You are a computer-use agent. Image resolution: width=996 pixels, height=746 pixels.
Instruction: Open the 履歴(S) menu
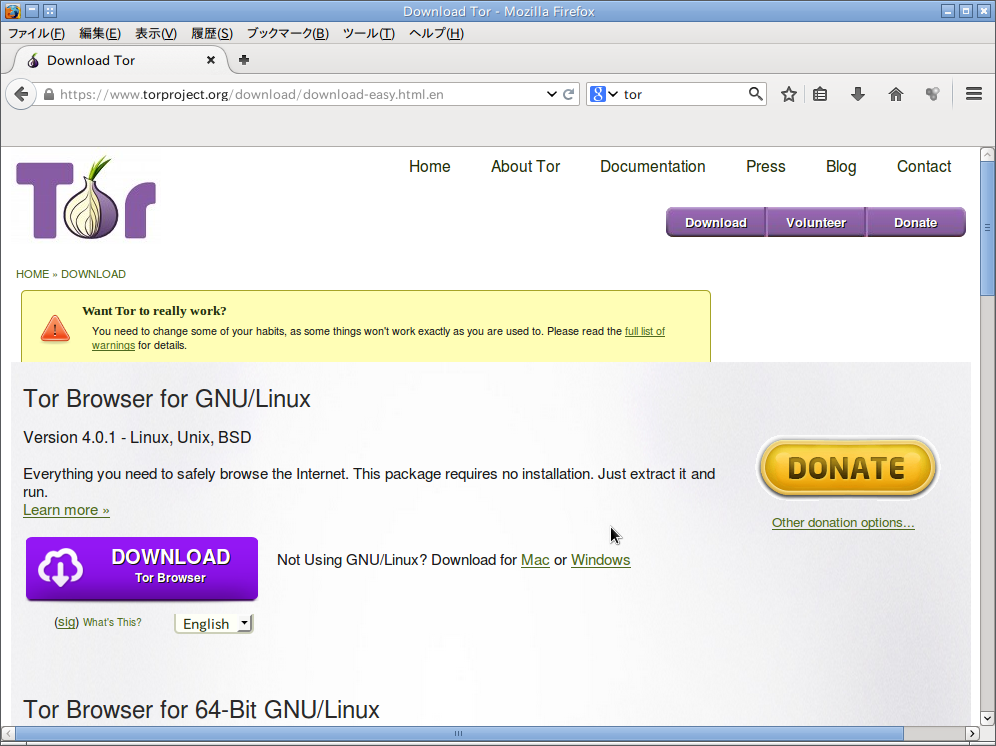pyautogui.click(x=212, y=33)
